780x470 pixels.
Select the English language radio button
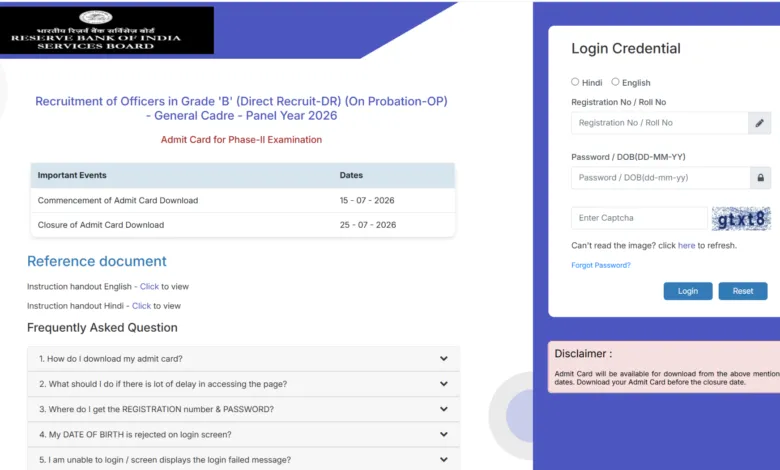(x=615, y=82)
